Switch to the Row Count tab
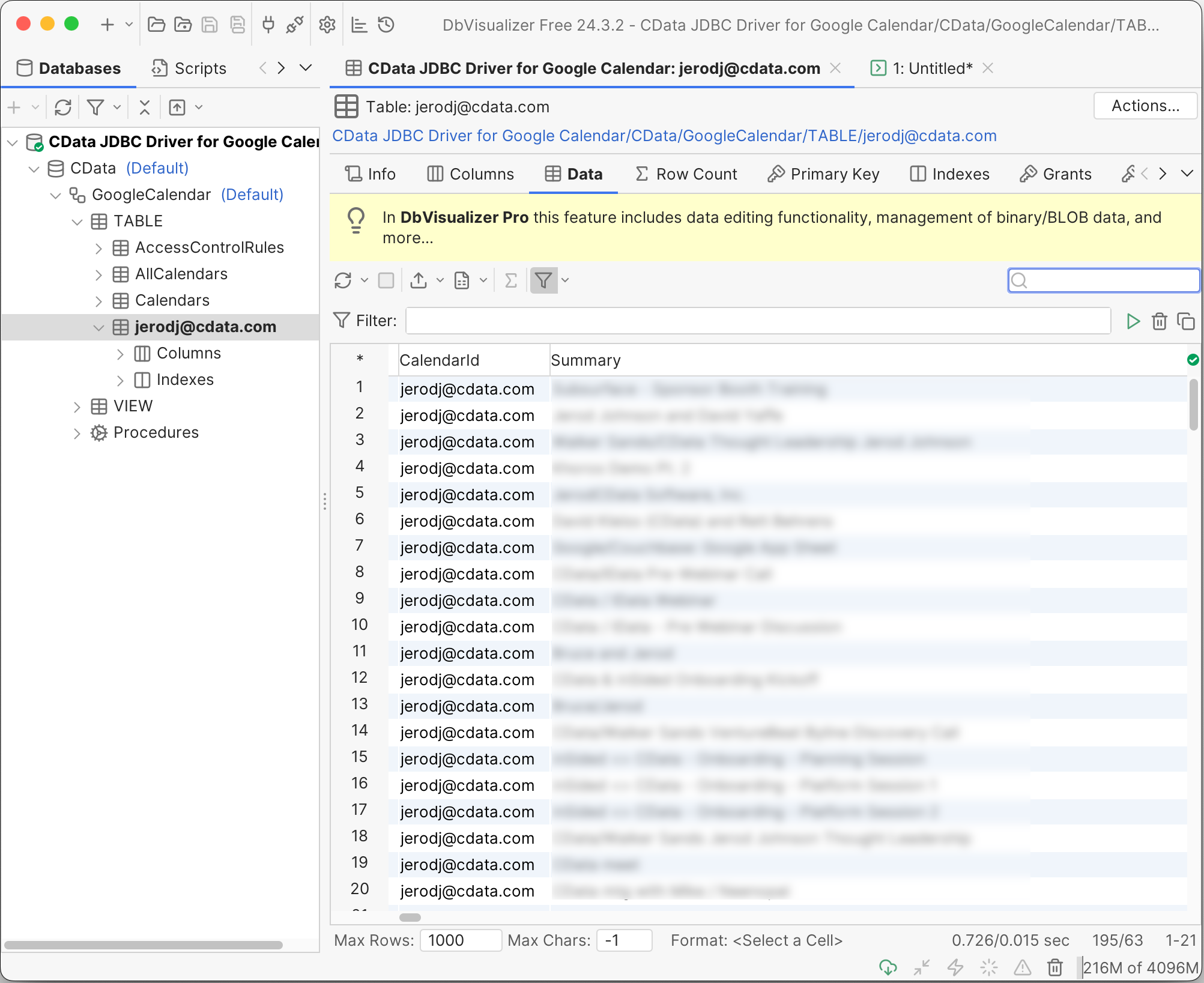The image size is (1204, 983). (x=686, y=174)
